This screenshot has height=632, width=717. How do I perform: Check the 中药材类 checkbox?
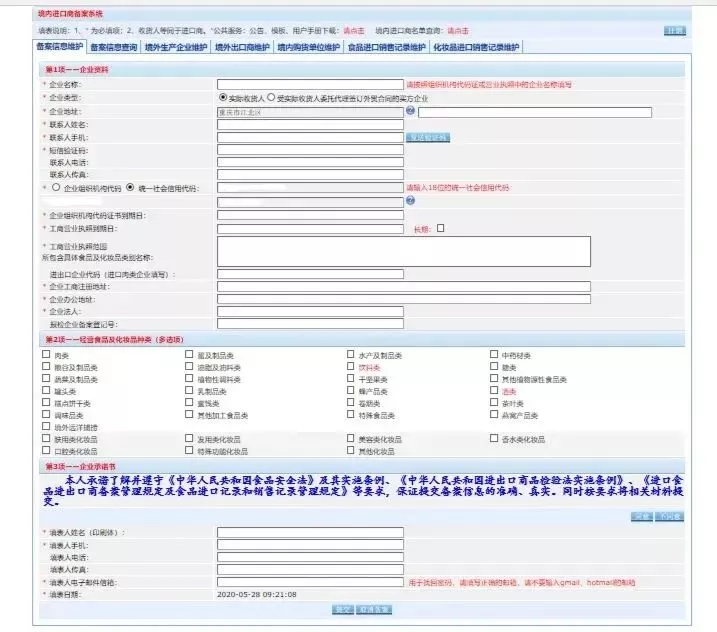(x=494, y=355)
